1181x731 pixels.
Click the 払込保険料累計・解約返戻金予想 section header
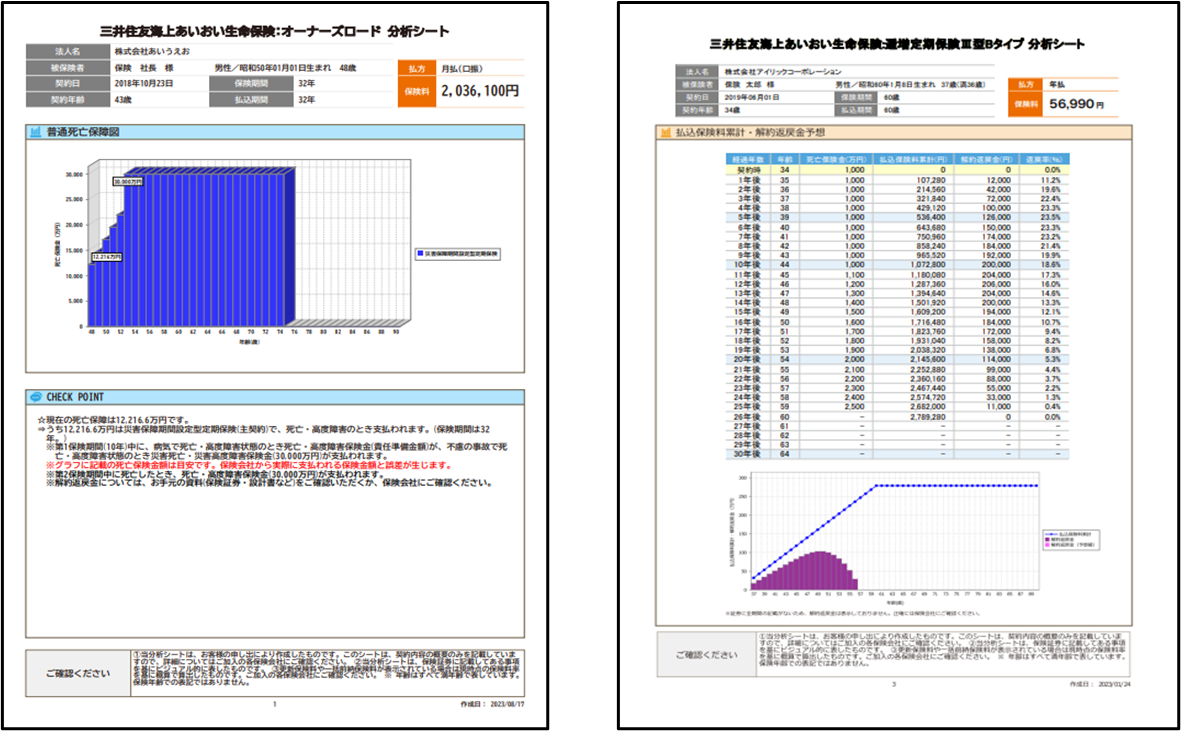coord(893,132)
